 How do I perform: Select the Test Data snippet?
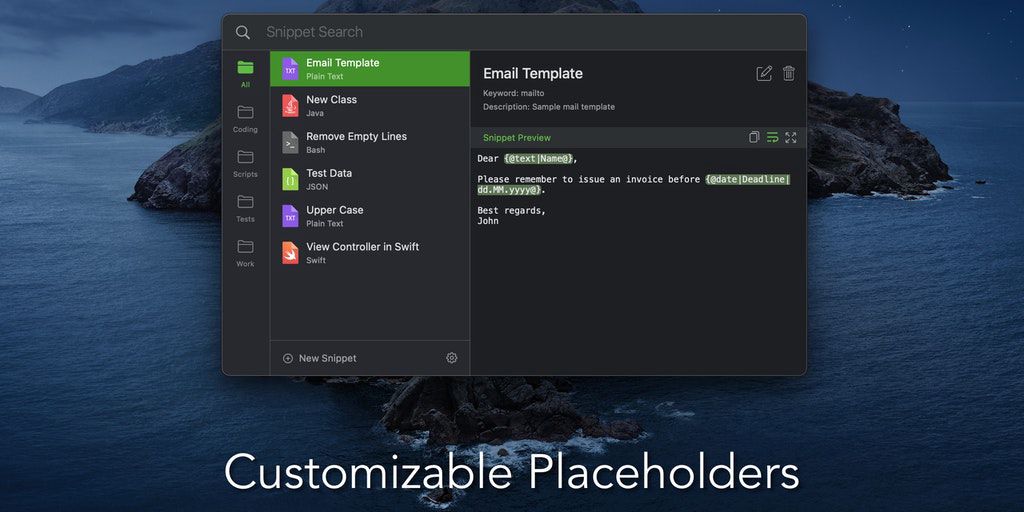click(370, 179)
